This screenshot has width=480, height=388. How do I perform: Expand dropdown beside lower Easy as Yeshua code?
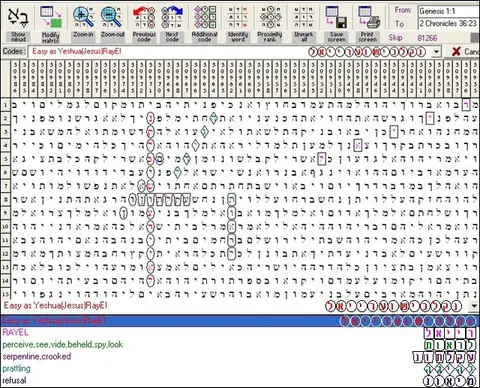[x=474, y=306]
